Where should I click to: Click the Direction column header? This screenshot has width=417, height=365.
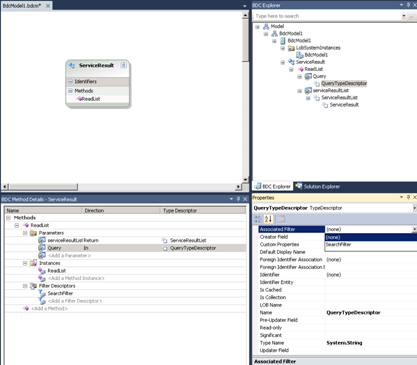(121, 210)
